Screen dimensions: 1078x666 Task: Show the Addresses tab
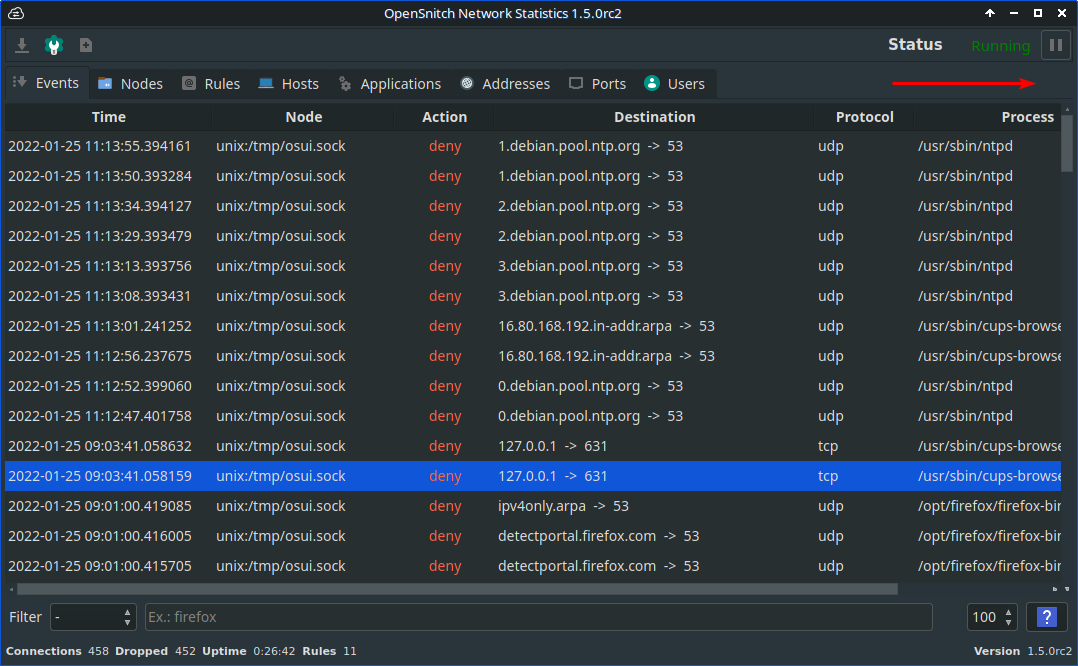point(505,84)
